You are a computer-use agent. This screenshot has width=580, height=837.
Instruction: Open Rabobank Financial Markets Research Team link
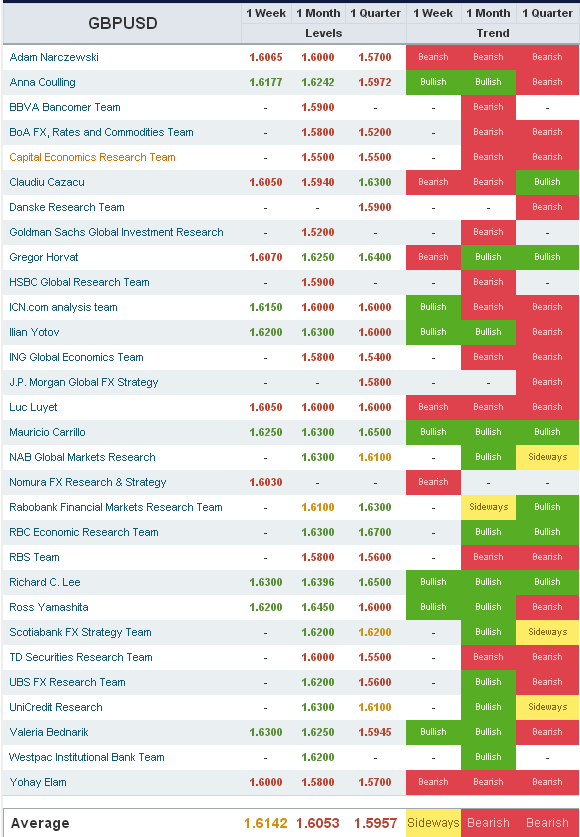[116, 507]
